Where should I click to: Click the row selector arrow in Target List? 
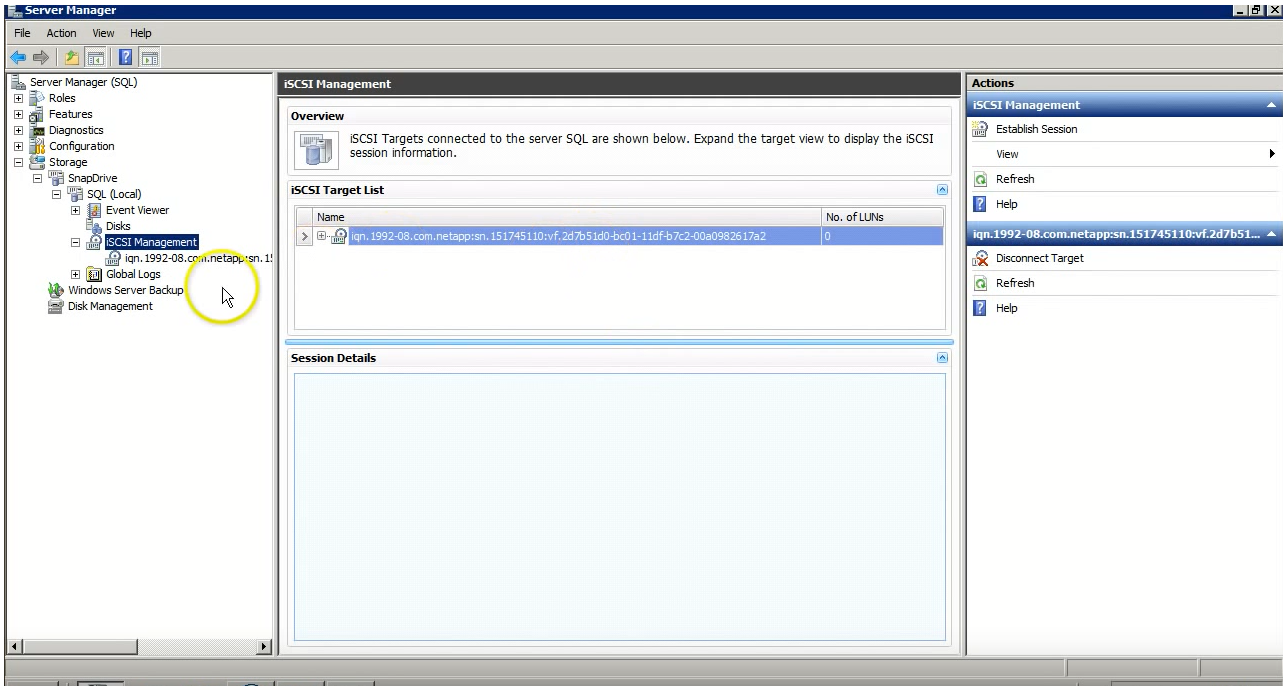305,236
